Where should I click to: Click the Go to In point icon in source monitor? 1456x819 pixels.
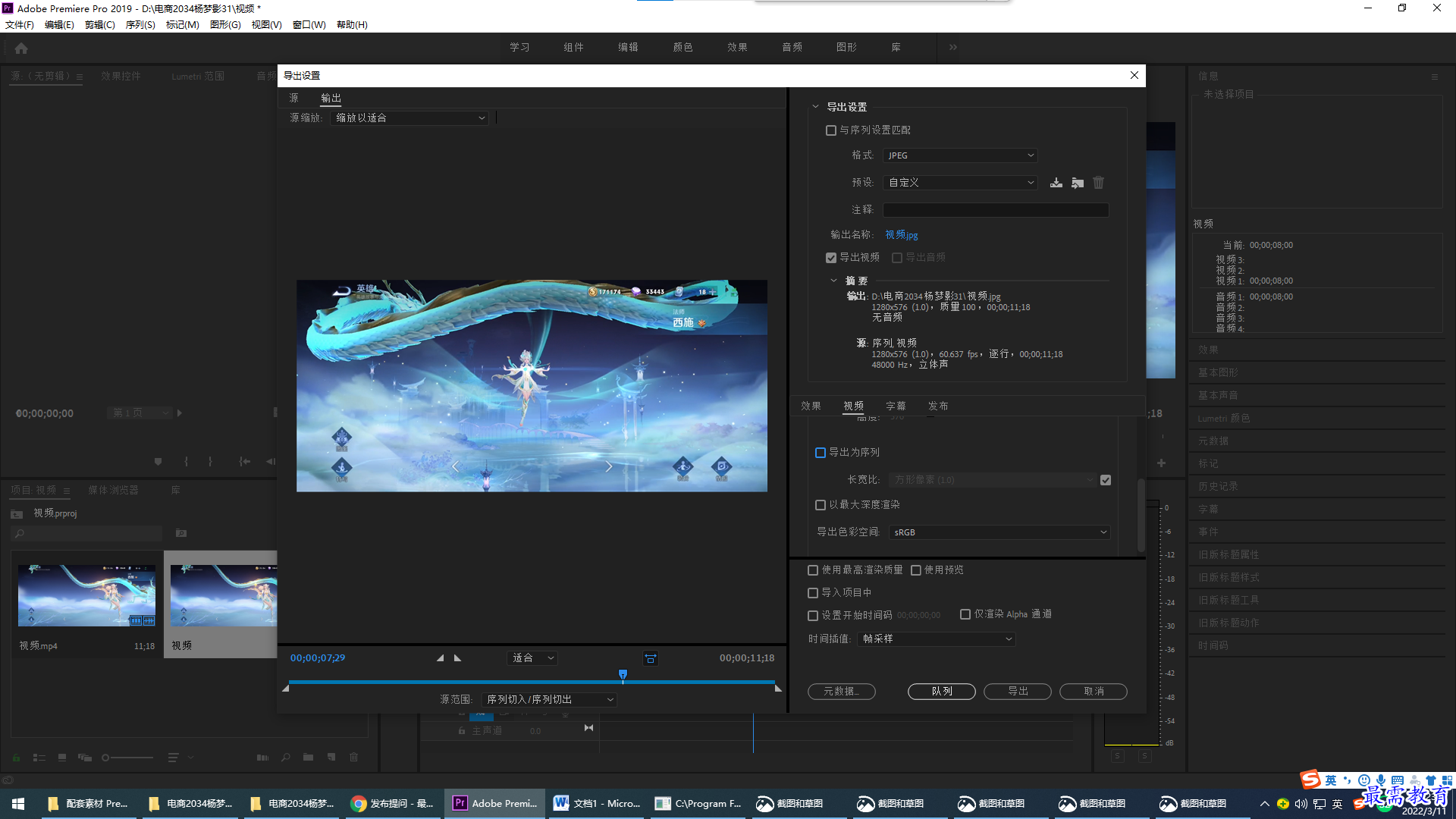(x=244, y=461)
